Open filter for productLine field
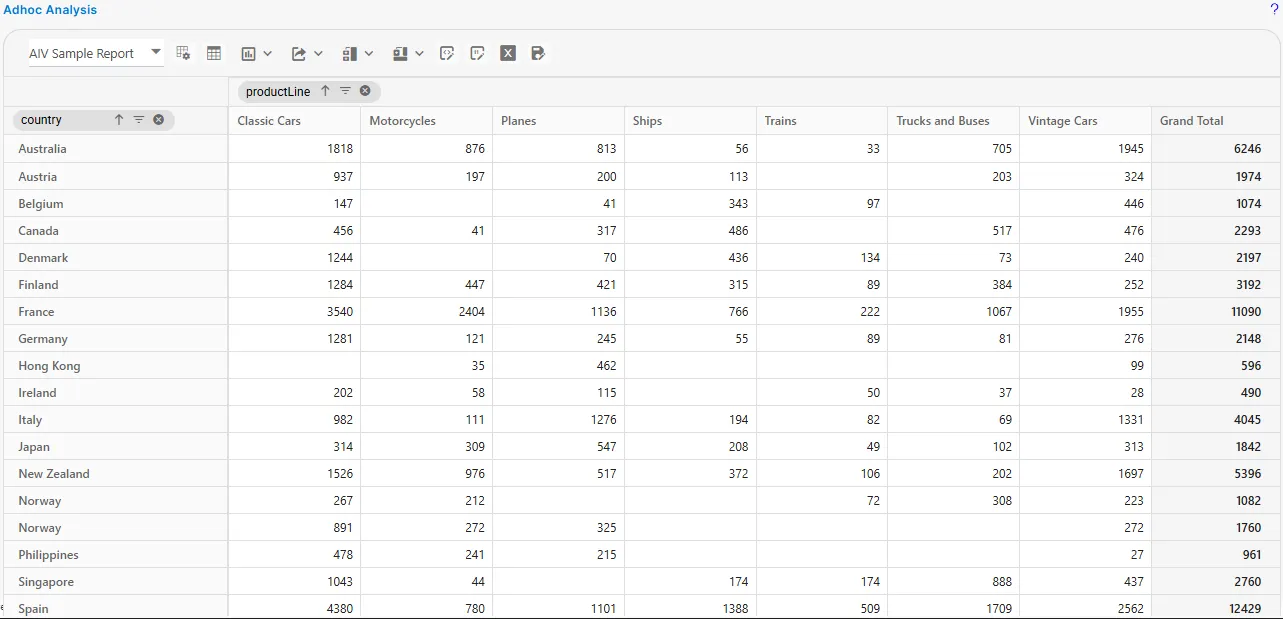Viewport: 1283px width, 619px height. tap(345, 91)
